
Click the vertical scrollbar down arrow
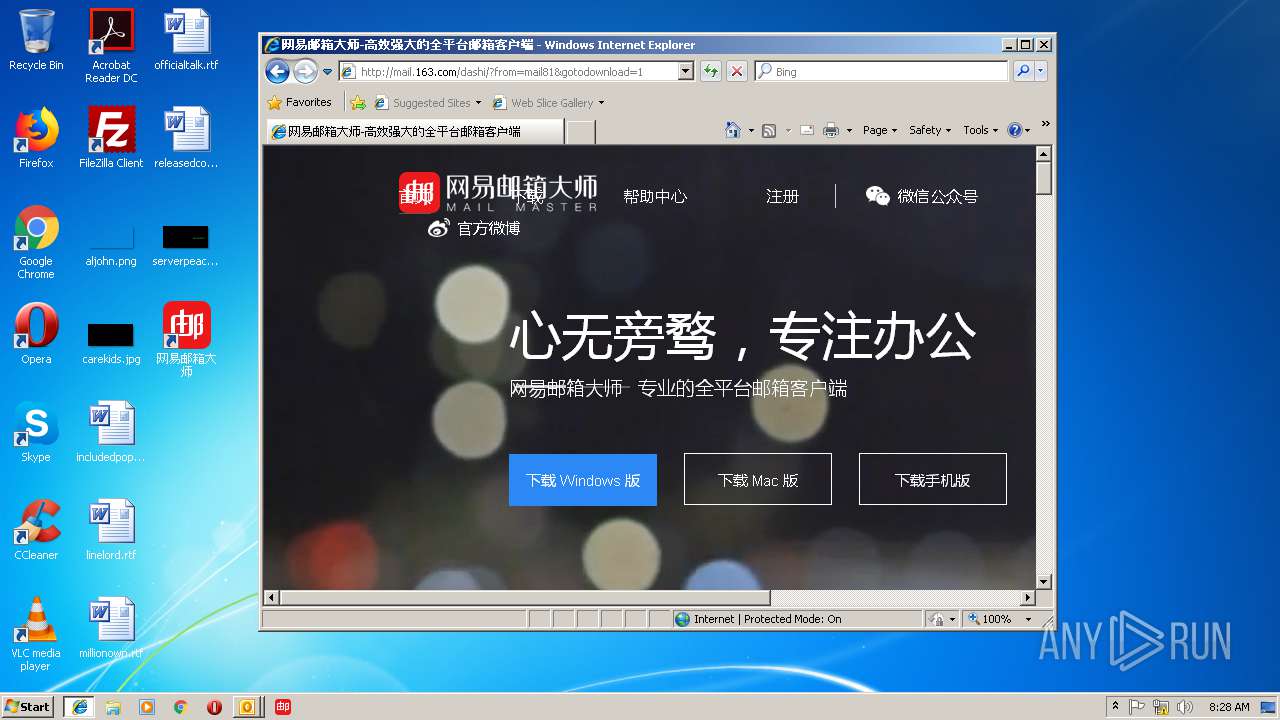tap(1044, 581)
